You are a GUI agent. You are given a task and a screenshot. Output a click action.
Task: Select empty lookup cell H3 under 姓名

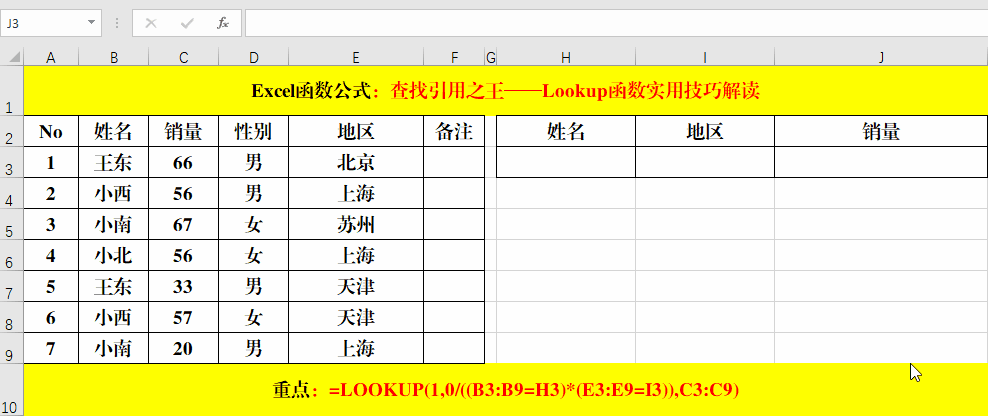click(566, 162)
